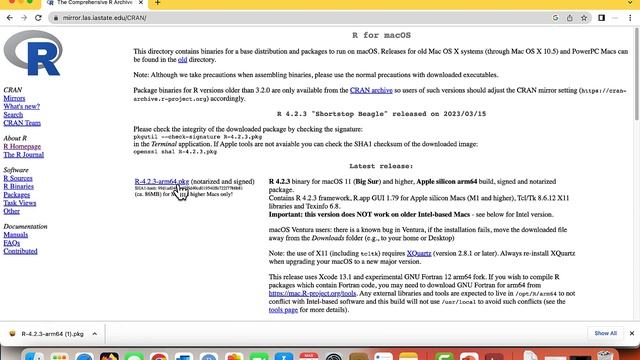The width and height of the screenshot is (640, 360).
Task: Open the XQuartz link
Action: click(419, 253)
